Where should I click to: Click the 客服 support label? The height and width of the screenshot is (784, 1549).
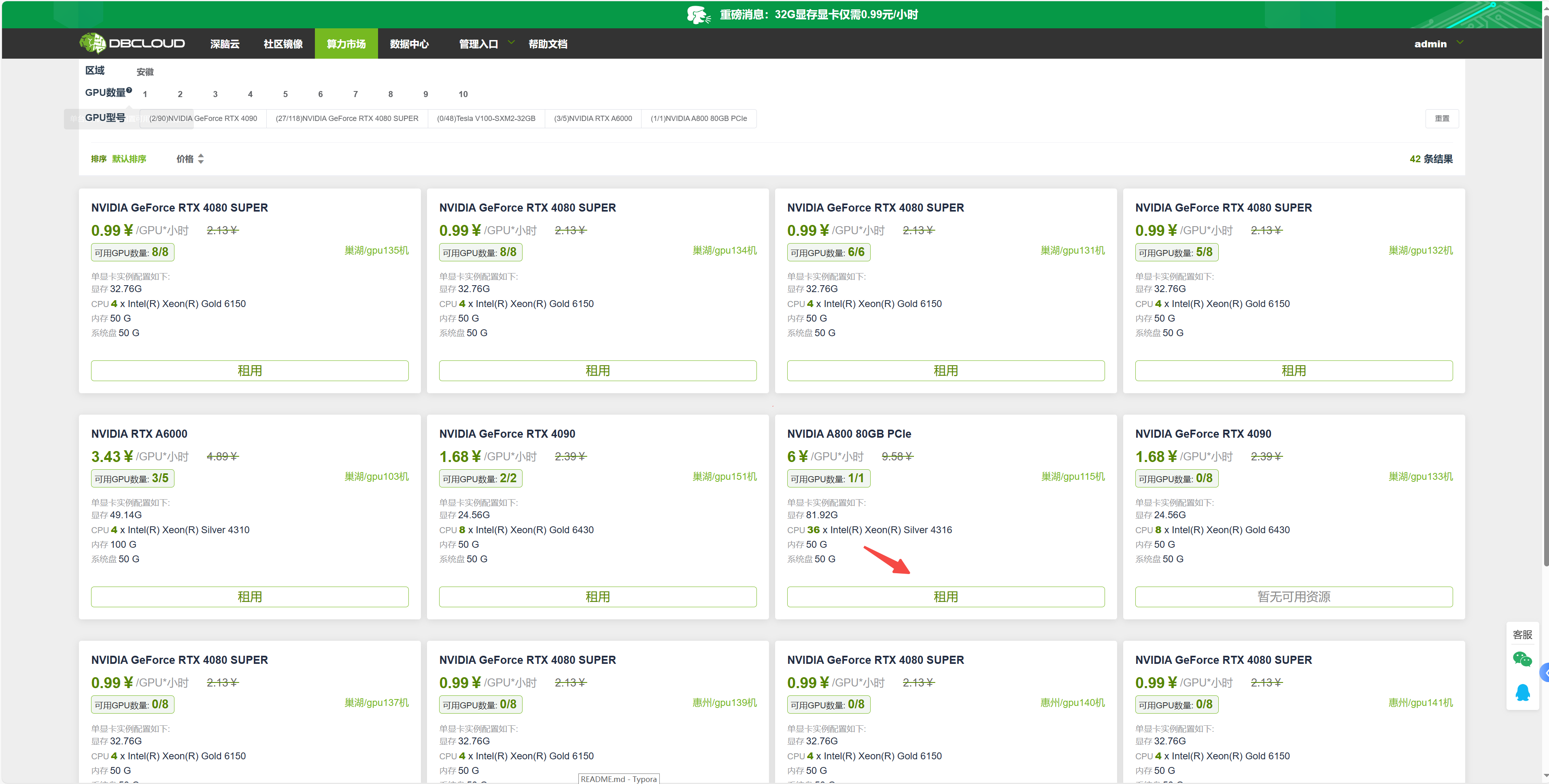1522,634
